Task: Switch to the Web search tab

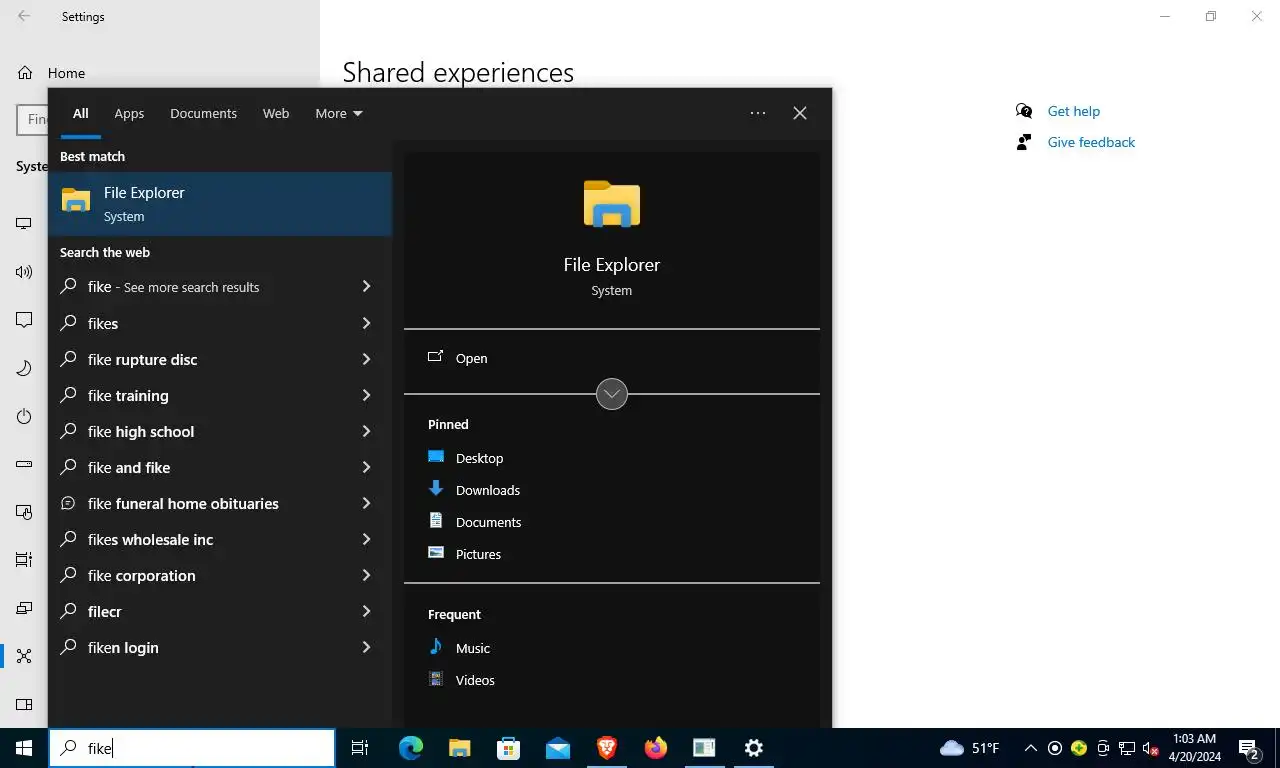Action: point(276,113)
